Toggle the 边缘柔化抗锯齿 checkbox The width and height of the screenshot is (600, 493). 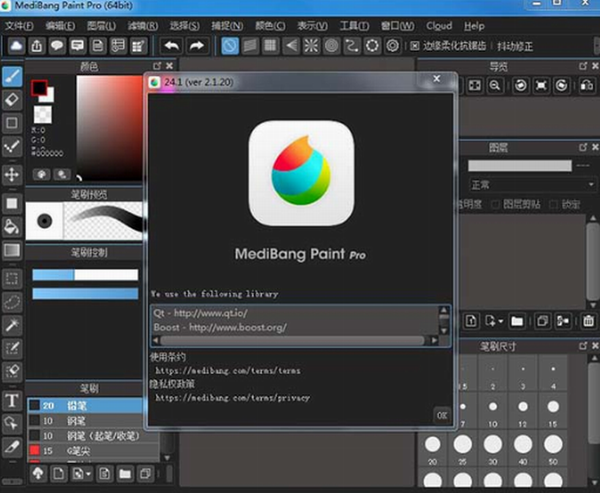[x=416, y=46]
